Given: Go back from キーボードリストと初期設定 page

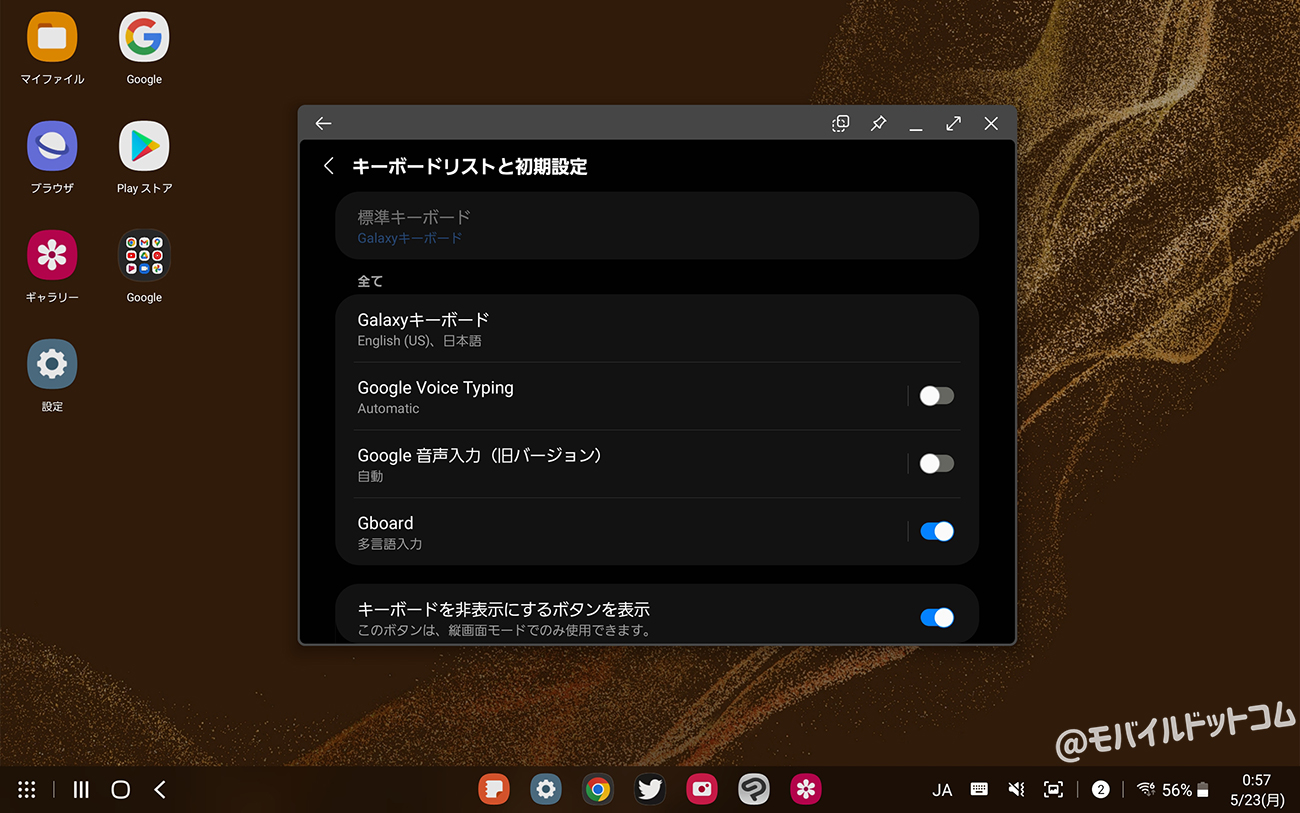Looking at the screenshot, I should click(x=329, y=166).
